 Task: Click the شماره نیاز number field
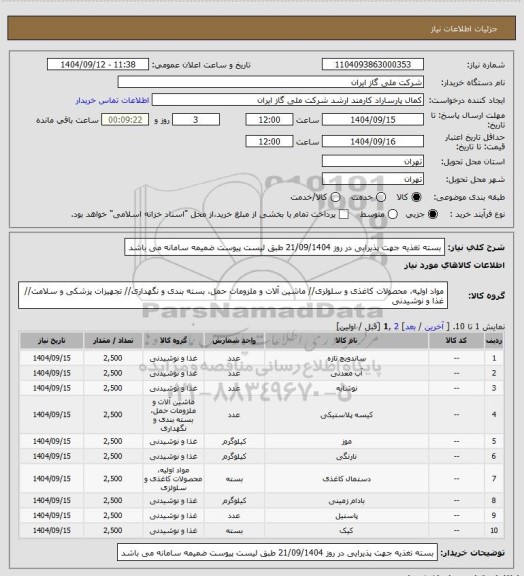pos(373,64)
